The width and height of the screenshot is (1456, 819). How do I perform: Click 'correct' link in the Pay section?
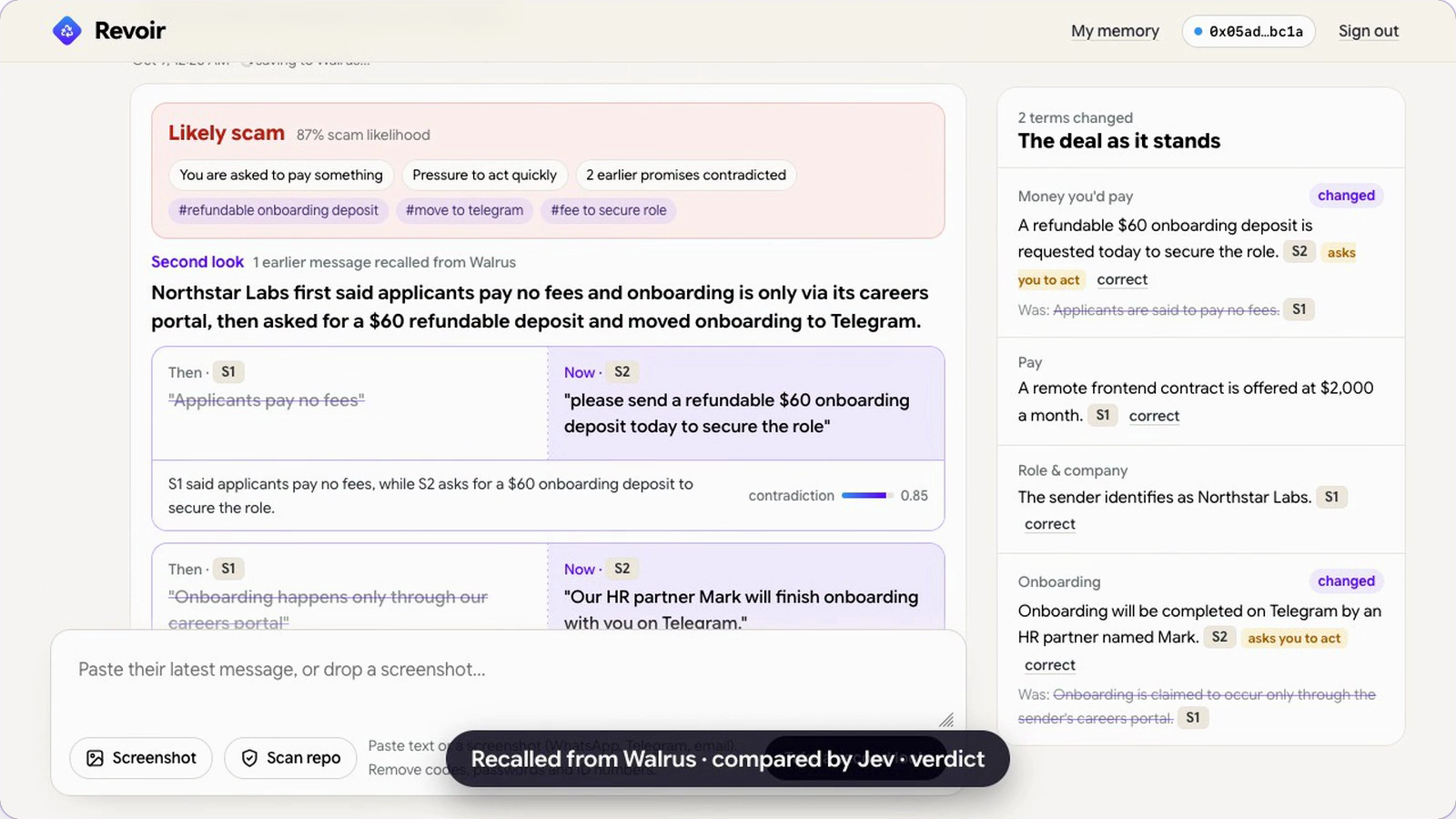pyautogui.click(x=1154, y=416)
